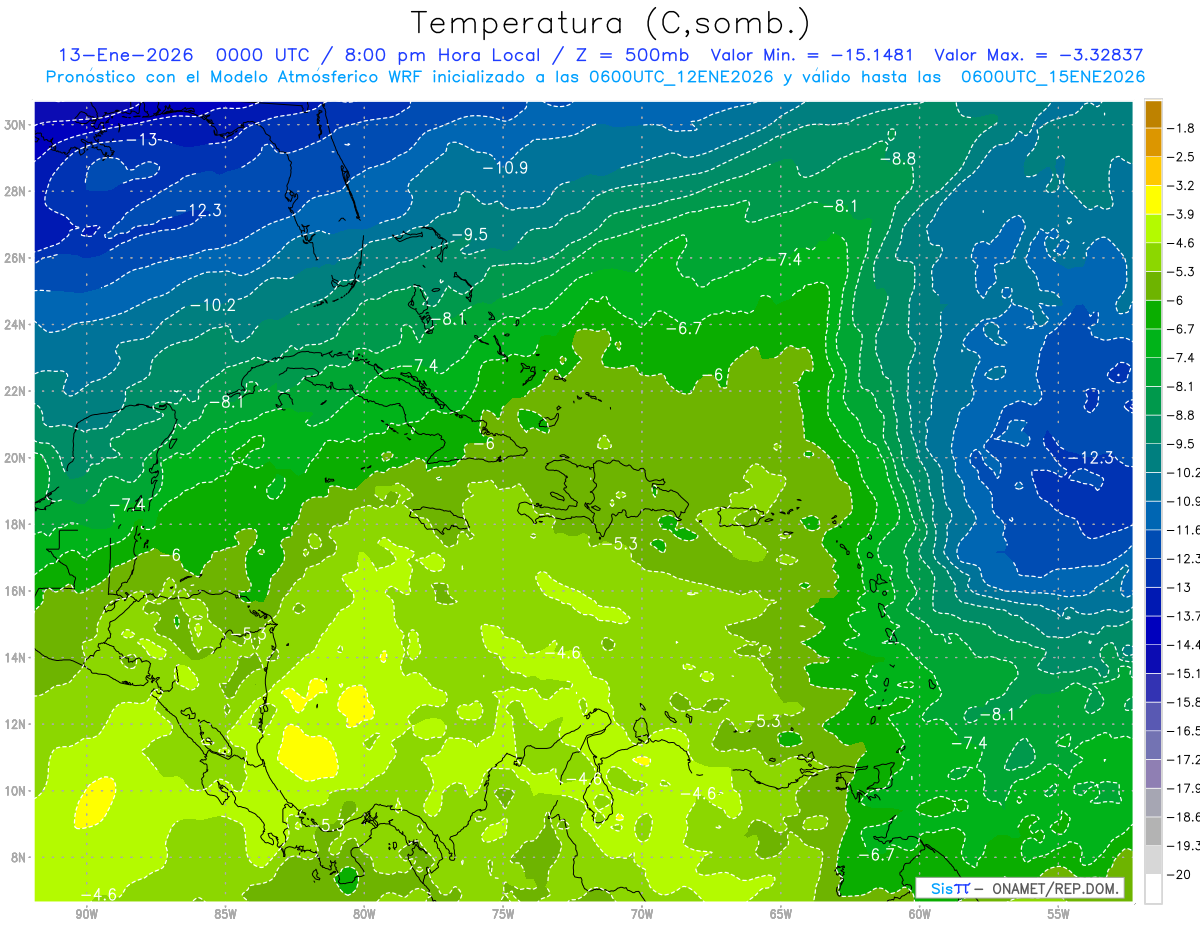Viewport: 1200px width, 927px height.
Task: Click longitude axis label "60W"
Action: point(920,913)
